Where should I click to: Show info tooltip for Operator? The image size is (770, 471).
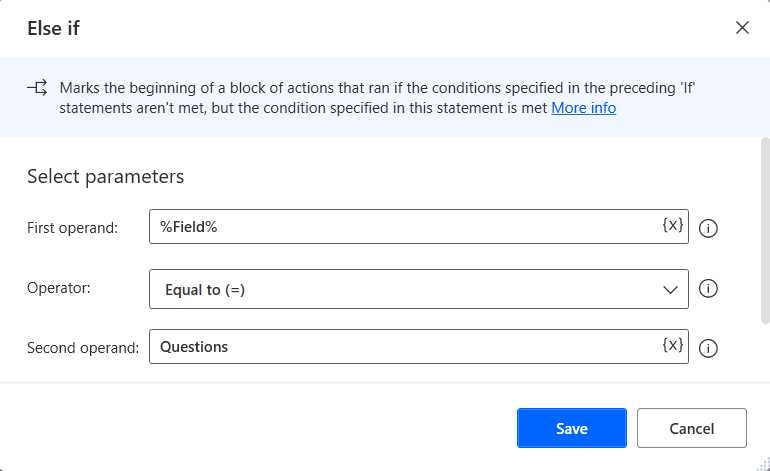pyautogui.click(x=708, y=289)
